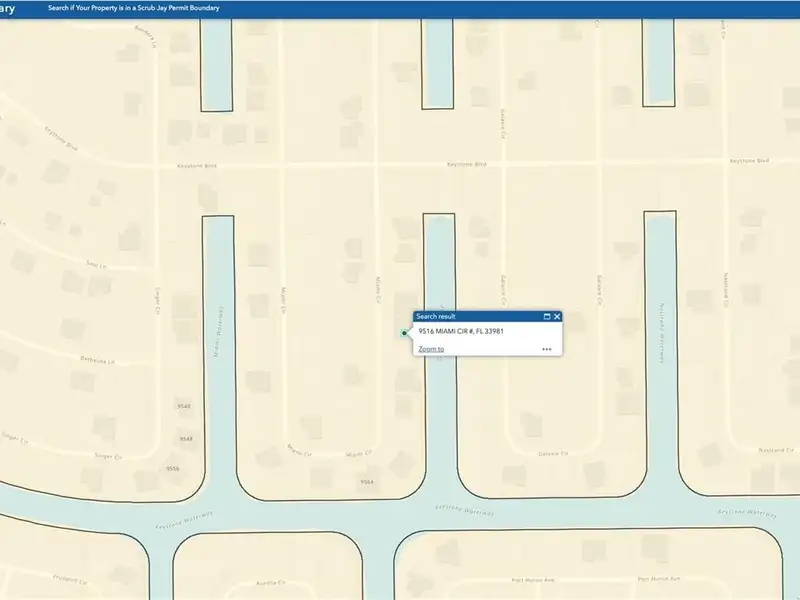This screenshot has width=800, height=600.
Task: Click parcel number 9548 on the map
Action: [x=186, y=439]
